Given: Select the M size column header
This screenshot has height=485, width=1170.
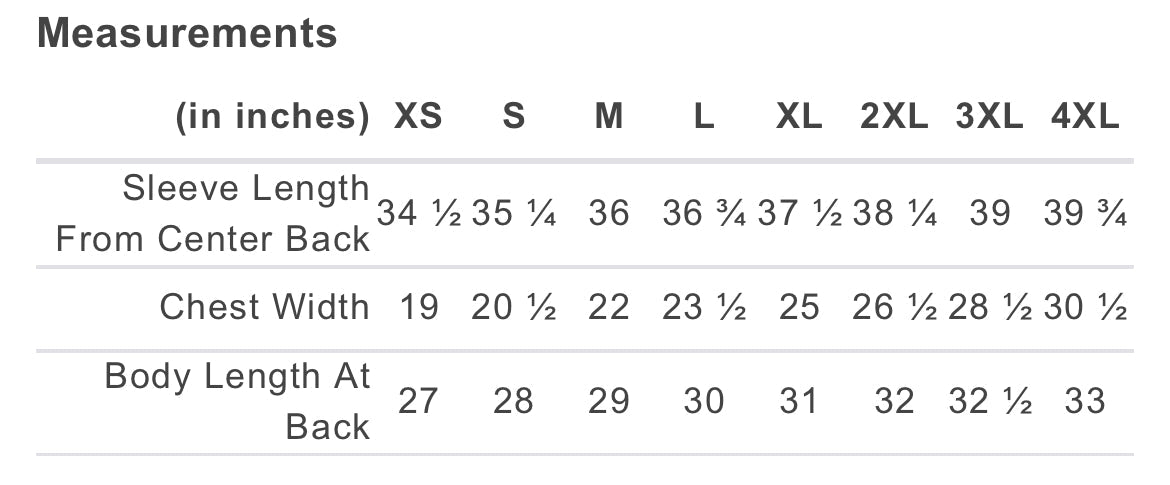Looking at the screenshot, I should click(x=609, y=117).
